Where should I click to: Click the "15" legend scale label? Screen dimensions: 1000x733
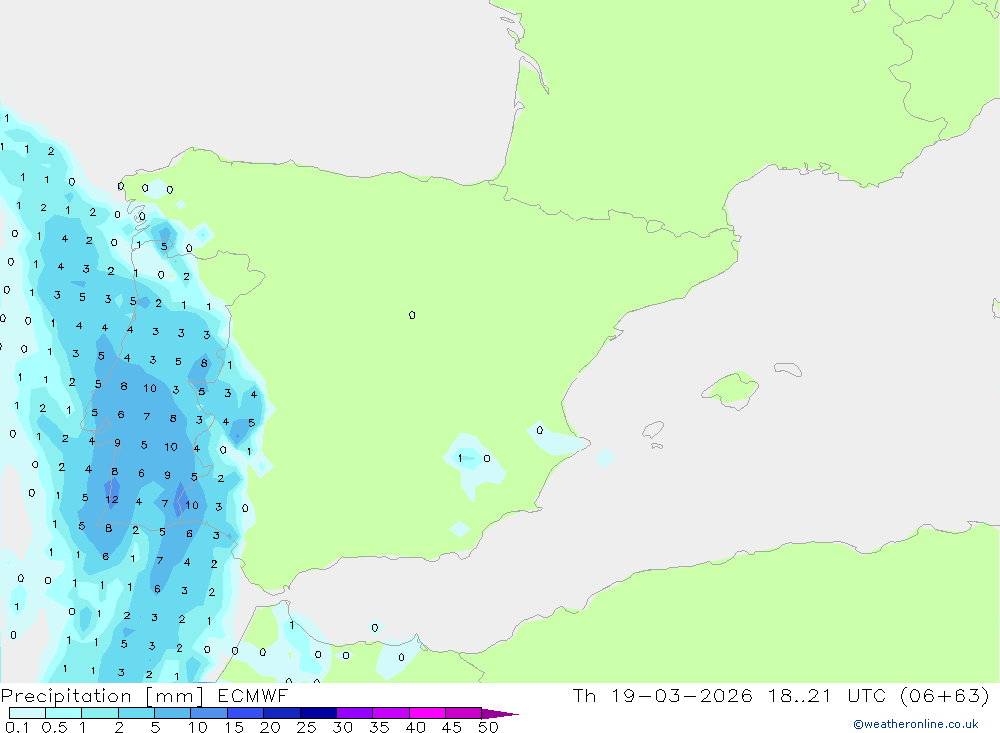pos(233,727)
